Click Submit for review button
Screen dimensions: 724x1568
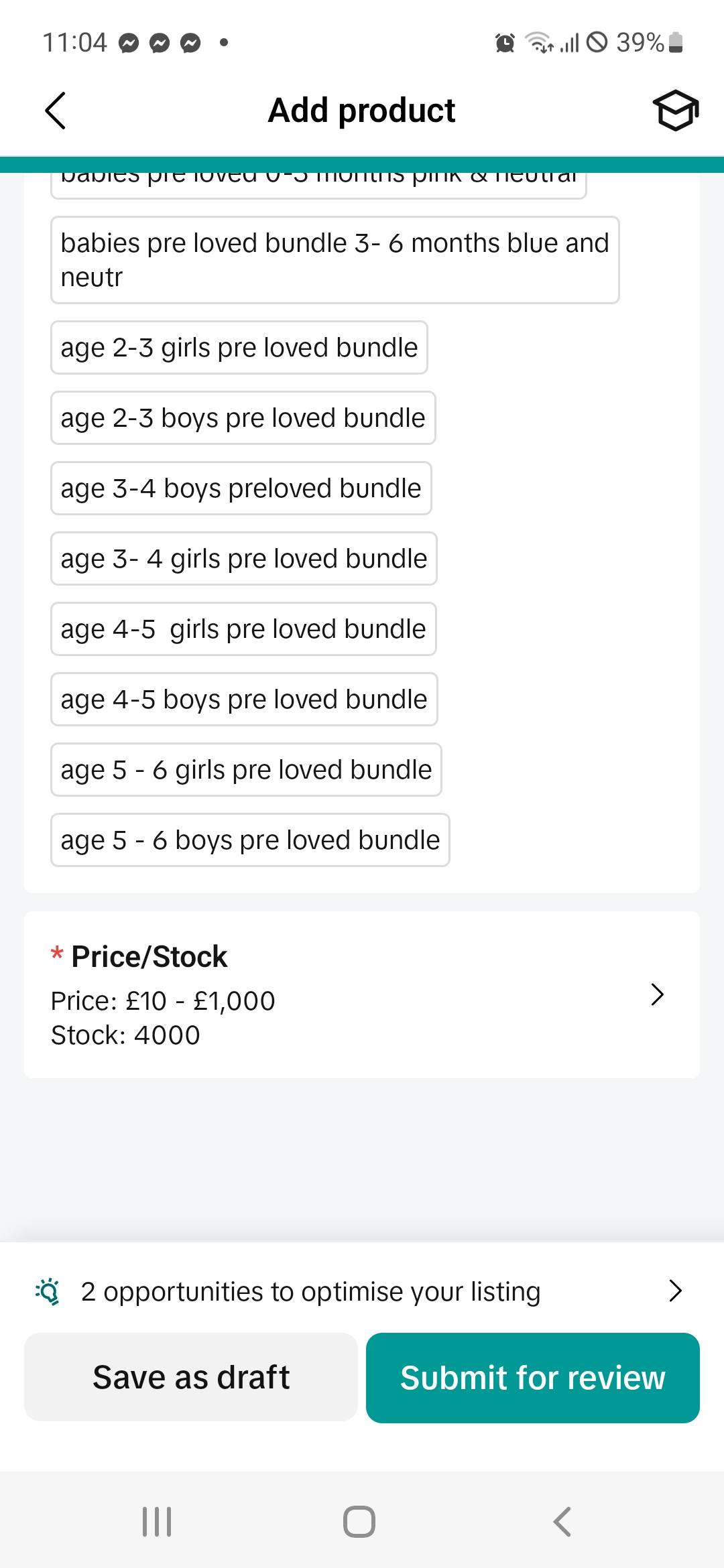click(x=533, y=1378)
